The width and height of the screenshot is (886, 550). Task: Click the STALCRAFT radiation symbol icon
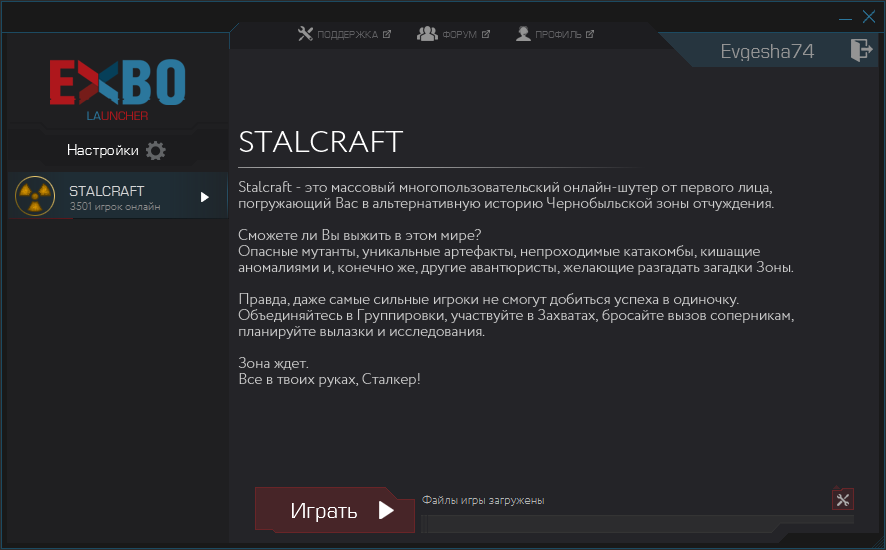point(35,196)
